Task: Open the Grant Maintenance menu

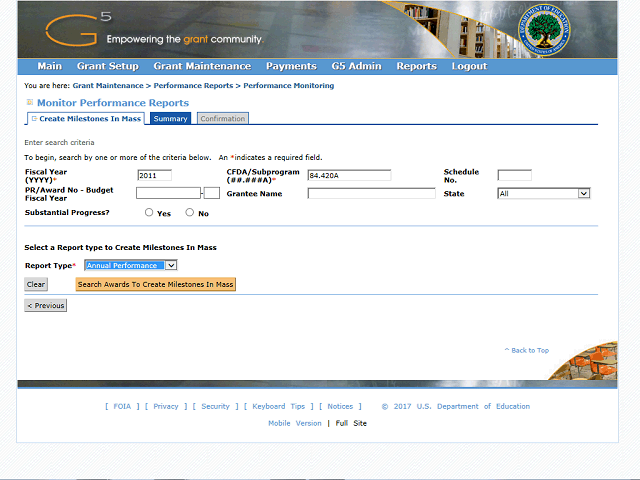Action: coord(202,66)
